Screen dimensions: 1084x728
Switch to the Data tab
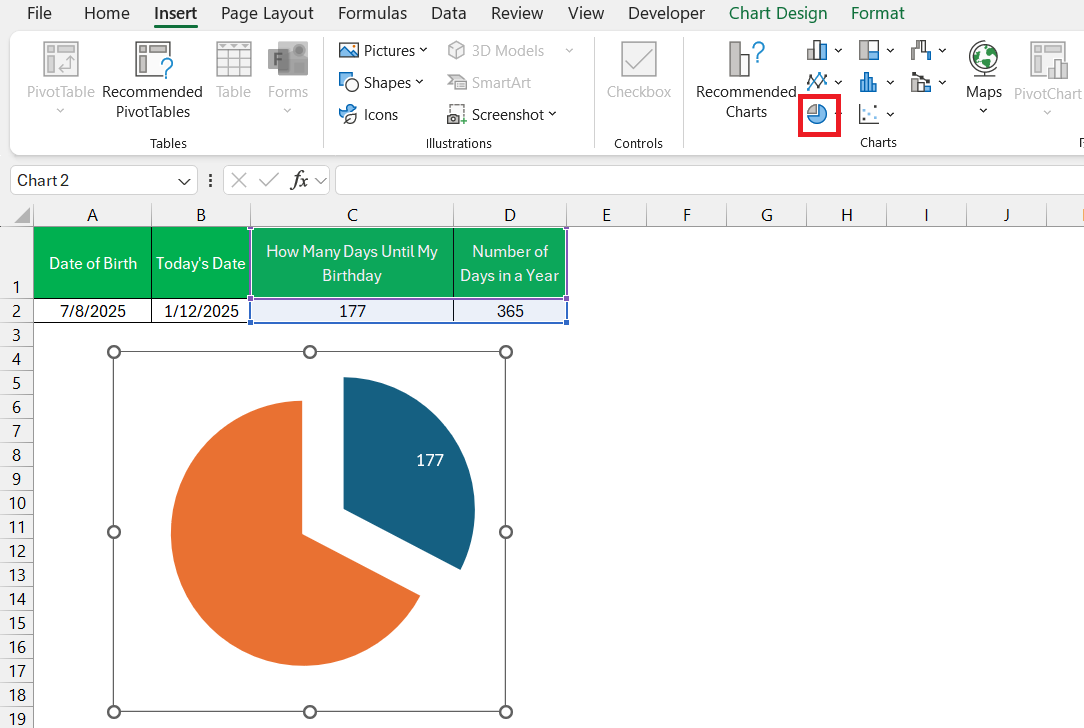click(448, 13)
